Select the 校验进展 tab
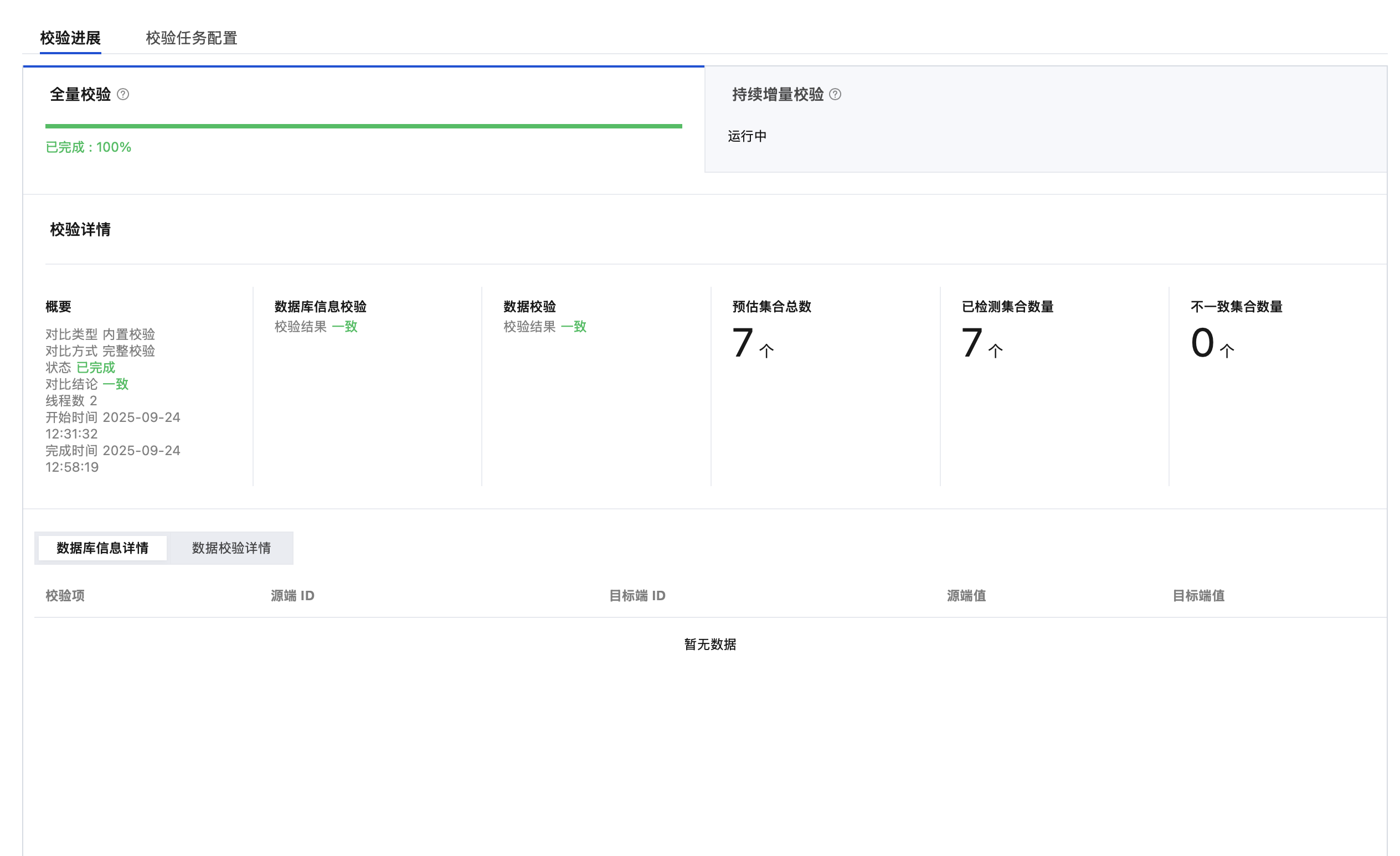The image size is (1400, 856). [x=70, y=38]
